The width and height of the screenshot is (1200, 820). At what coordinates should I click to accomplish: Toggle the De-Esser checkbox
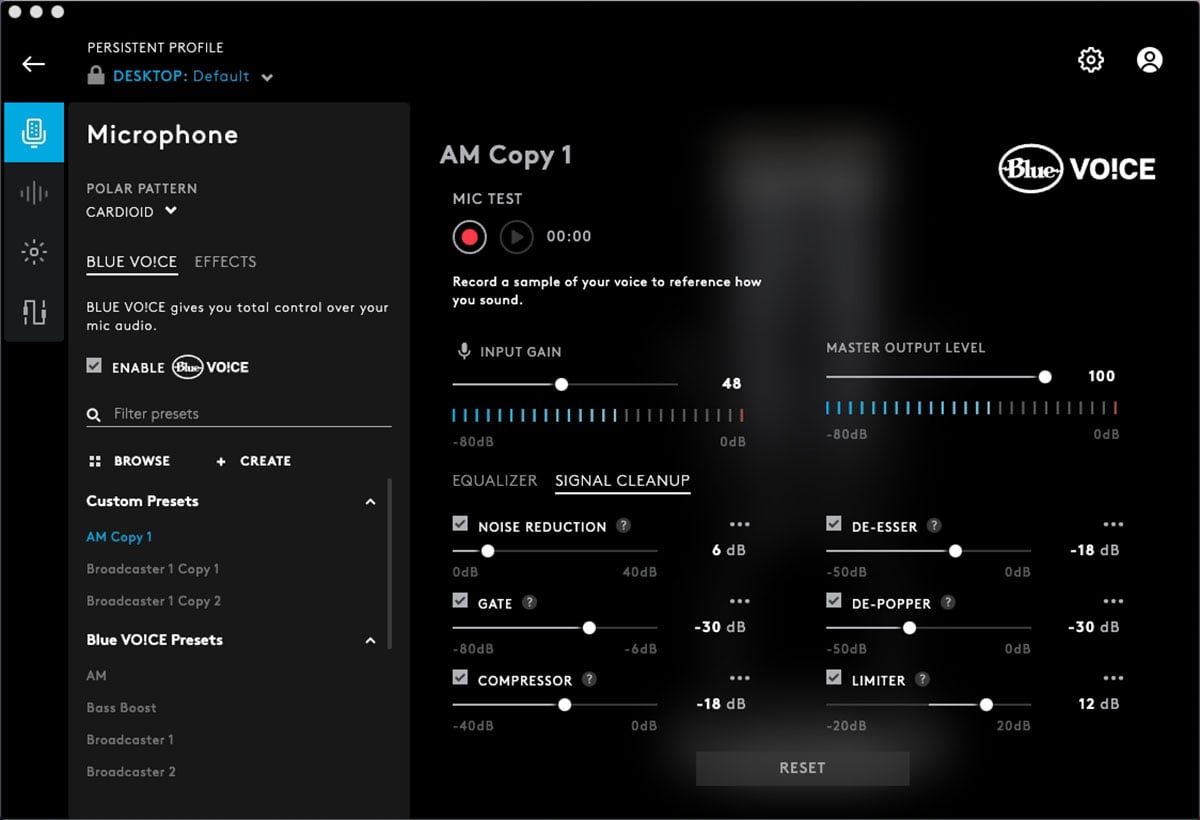(x=834, y=524)
